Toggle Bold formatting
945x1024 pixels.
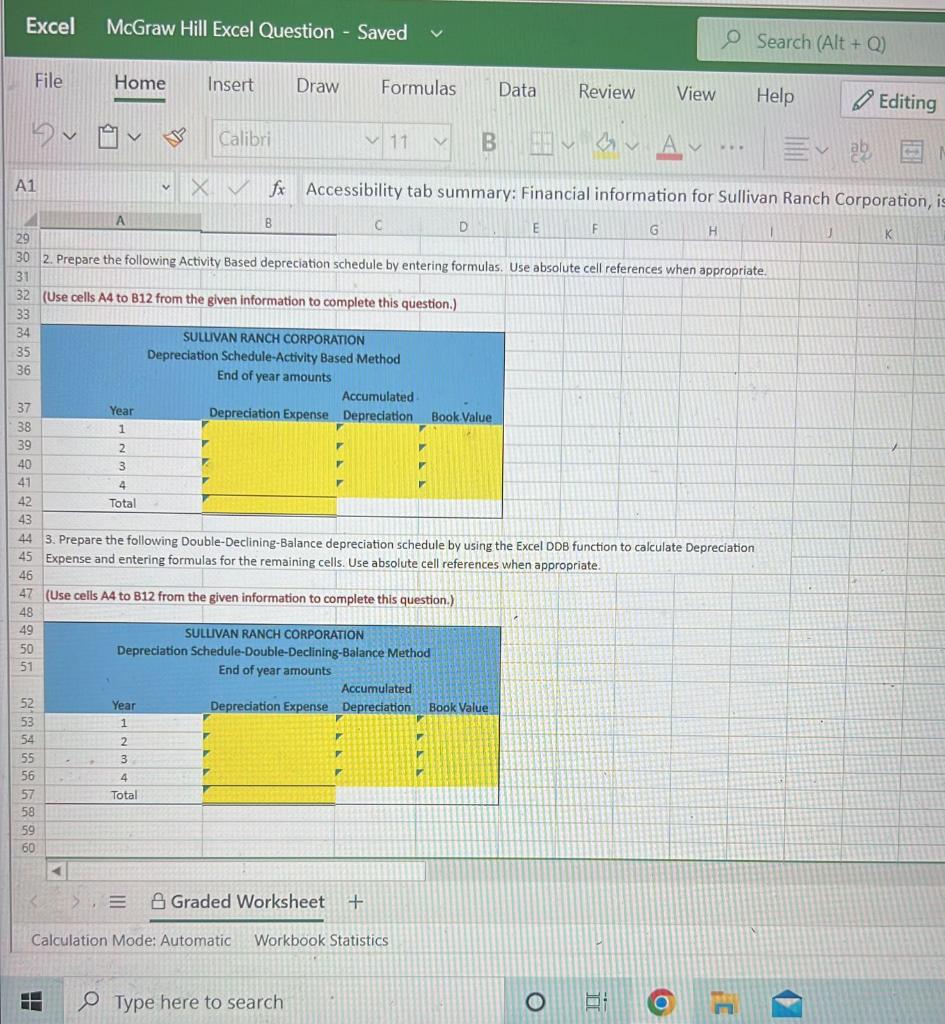pyautogui.click(x=489, y=142)
